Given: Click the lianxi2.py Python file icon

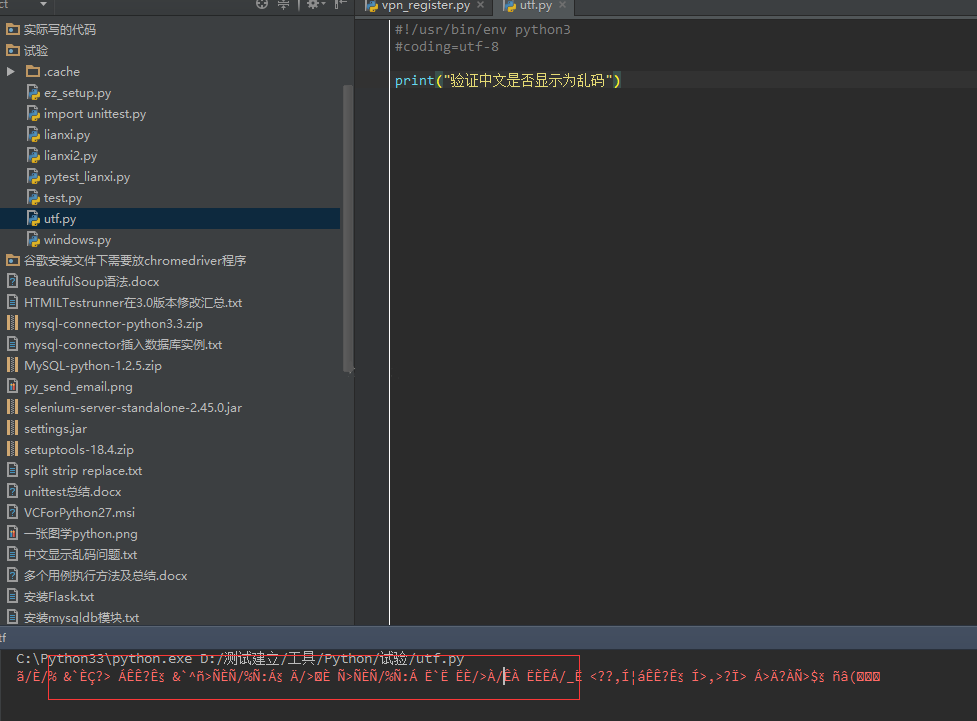Looking at the screenshot, I should pos(33,156).
